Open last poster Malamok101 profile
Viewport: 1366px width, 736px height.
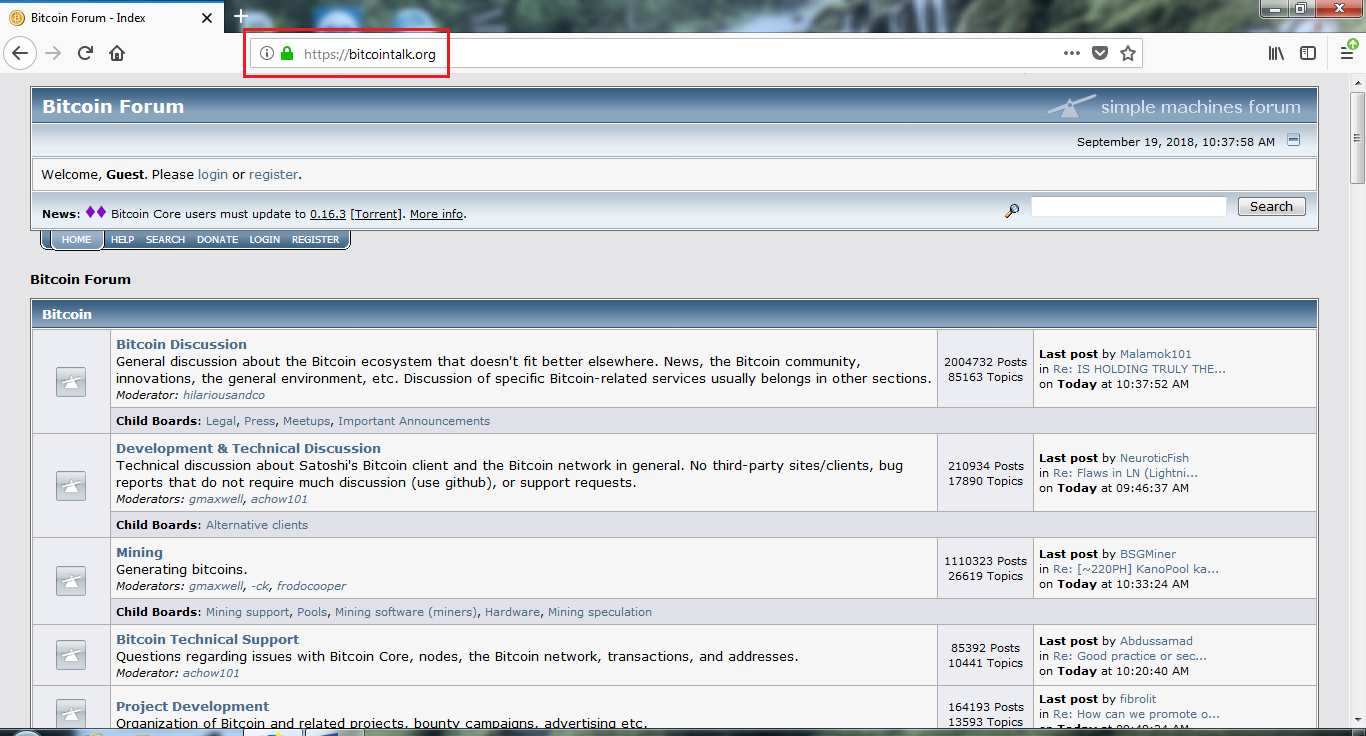(1156, 354)
